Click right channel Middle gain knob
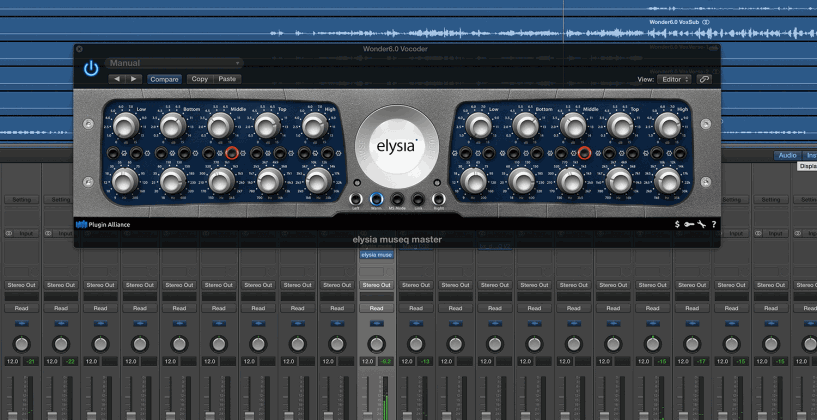Screen dimensions: 817x420 573,126
